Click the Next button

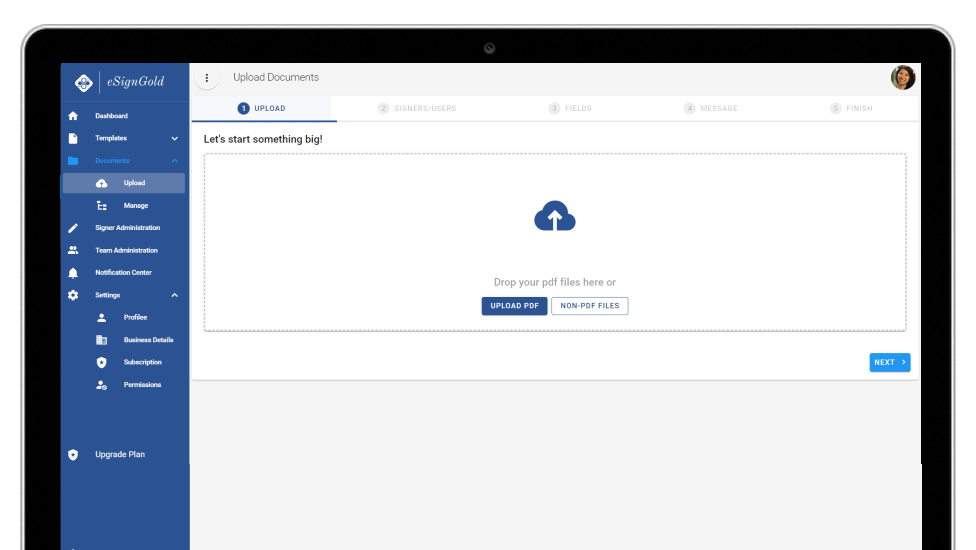click(889, 362)
